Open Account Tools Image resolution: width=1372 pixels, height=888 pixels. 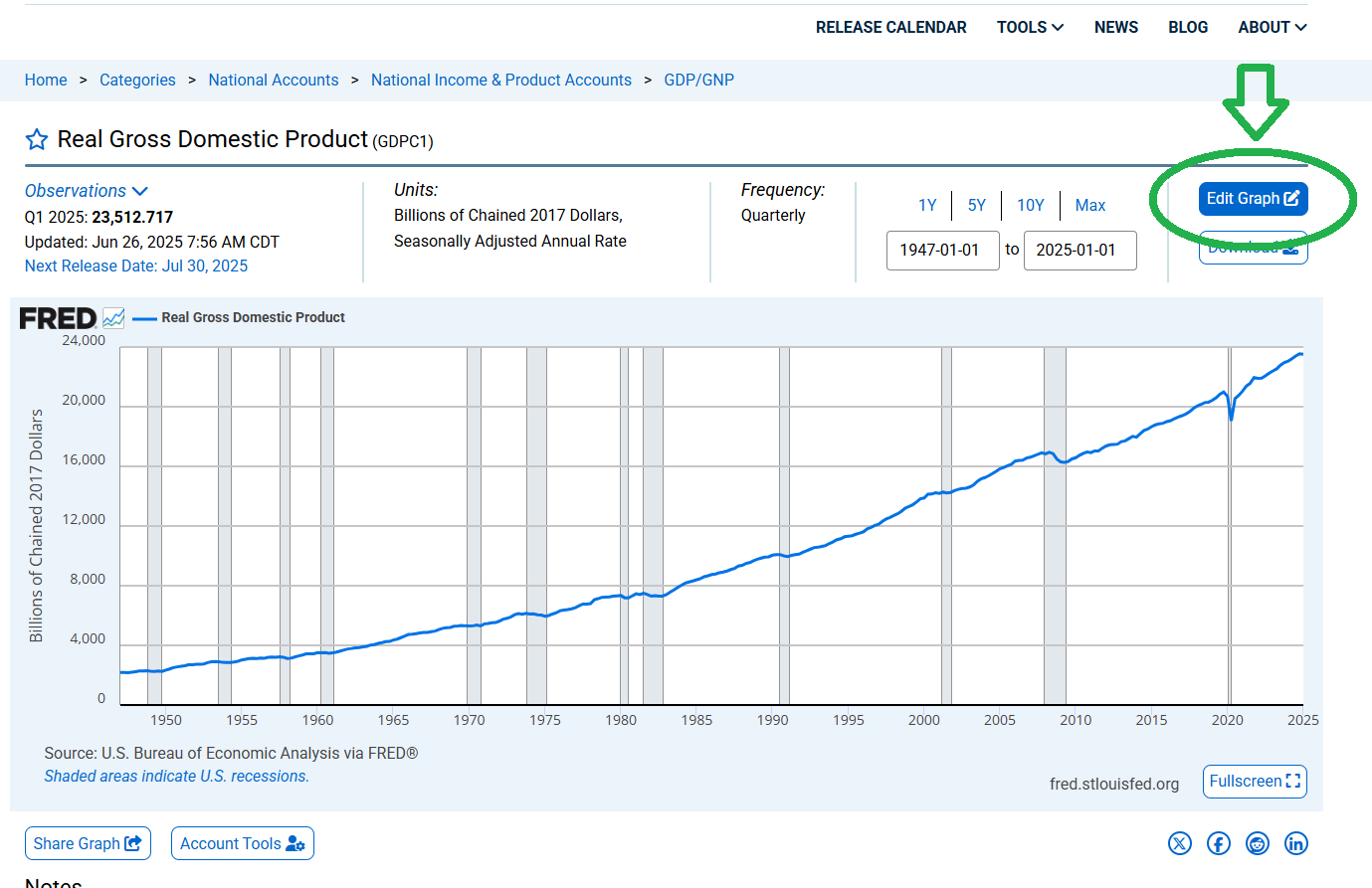point(242,843)
